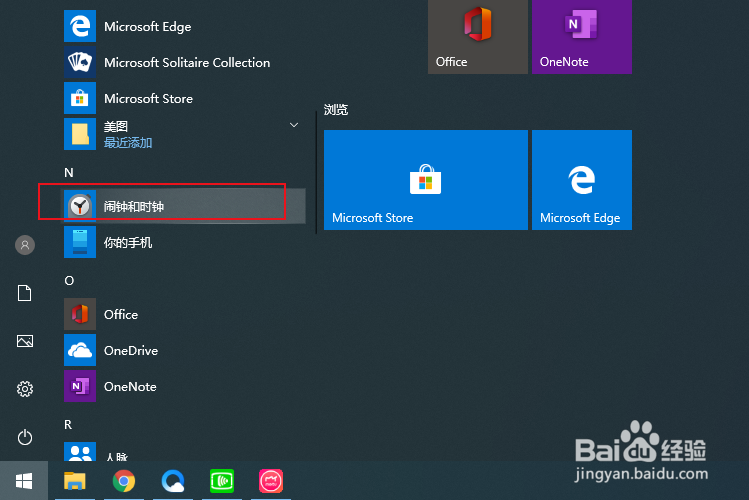The image size is (749, 500).
Task: Click the Windows Start button
Action: coord(24,481)
